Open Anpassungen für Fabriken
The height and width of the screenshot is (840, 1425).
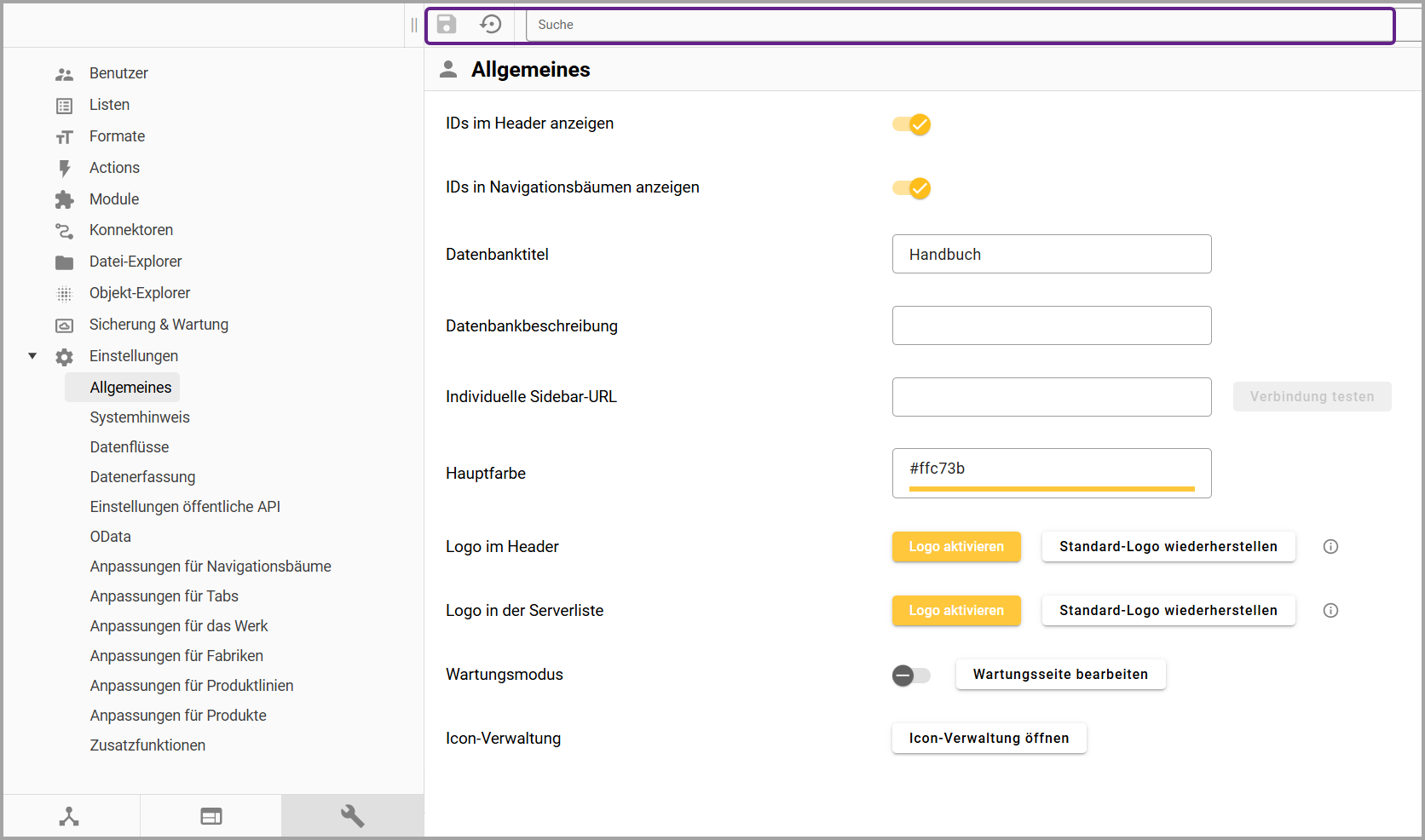click(176, 655)
